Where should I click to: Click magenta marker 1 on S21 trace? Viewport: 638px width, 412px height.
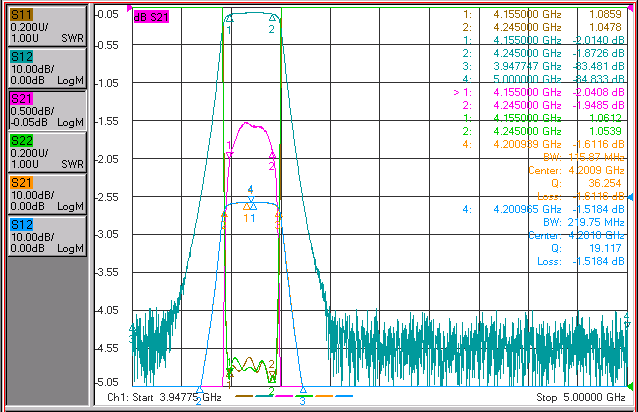coord(229,155)
